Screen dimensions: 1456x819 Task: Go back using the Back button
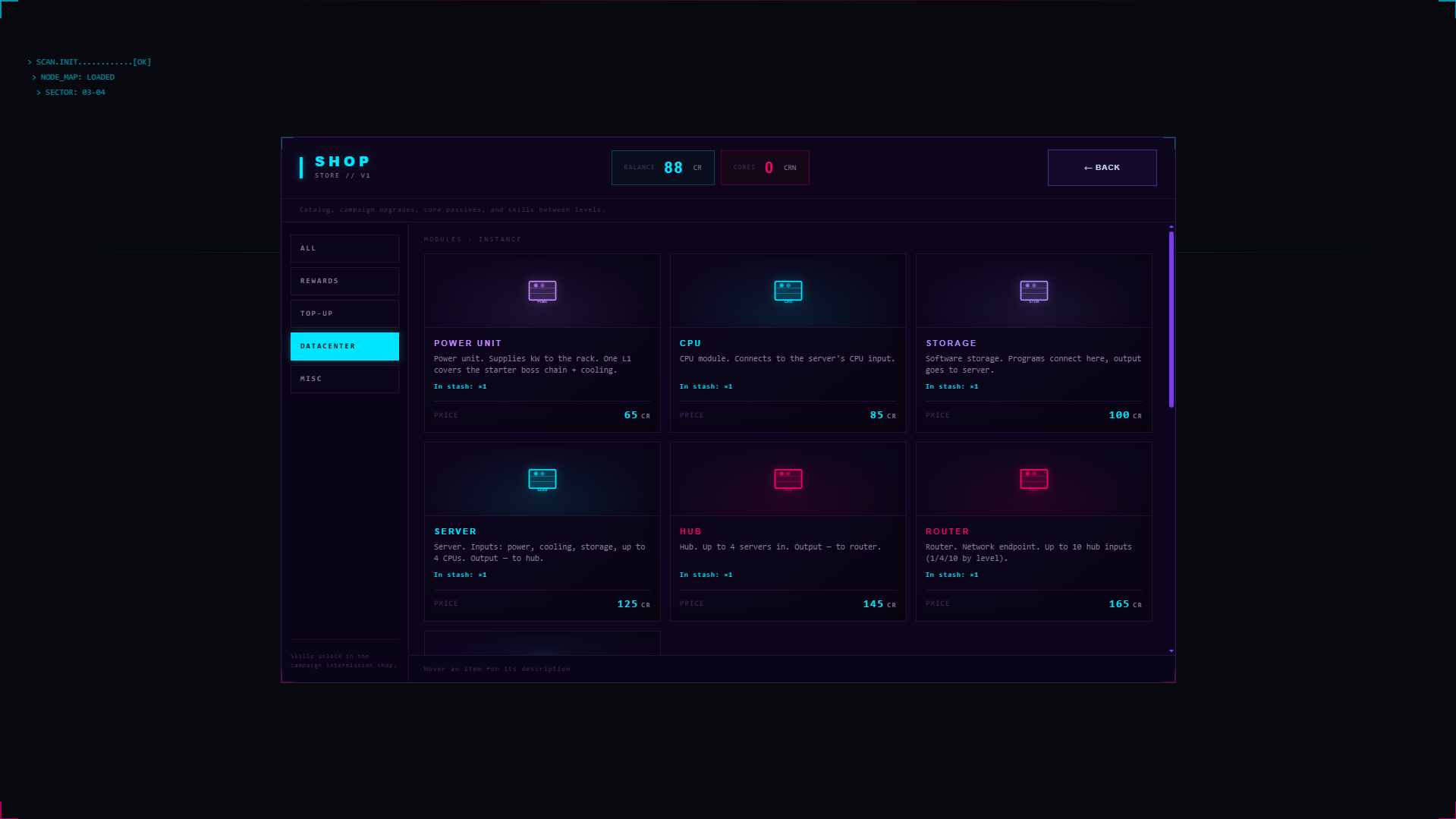1102,168
